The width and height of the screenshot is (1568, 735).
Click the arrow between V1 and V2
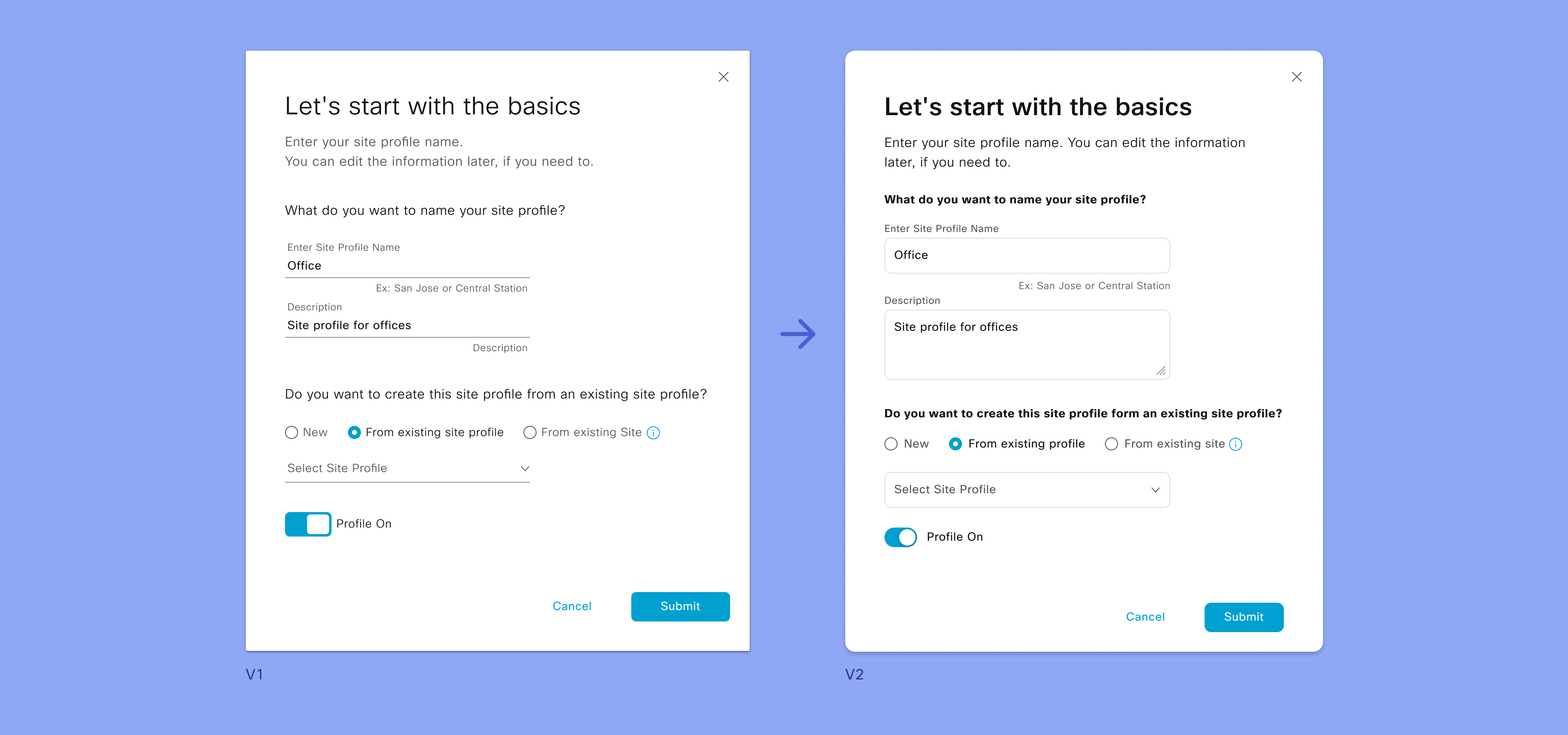[x=798, y=334]
